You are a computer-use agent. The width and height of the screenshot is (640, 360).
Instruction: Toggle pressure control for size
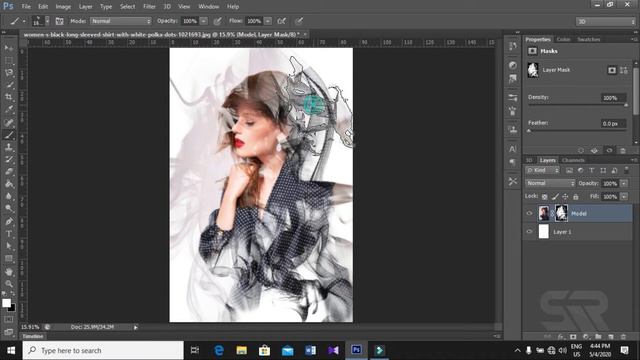pyautogui.click(x=299, y=21)
